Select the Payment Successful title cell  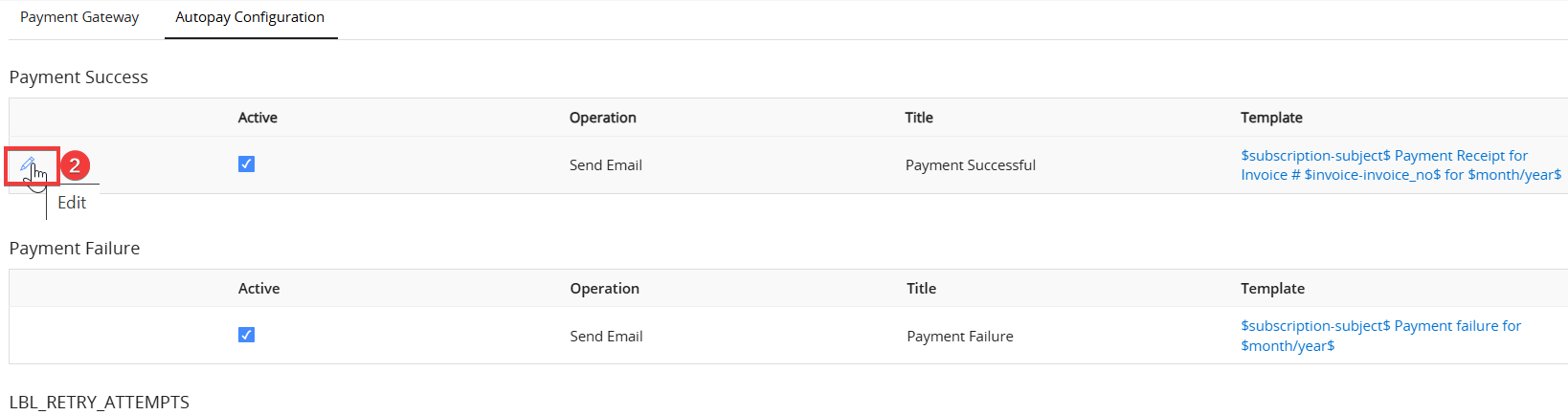(971, 165)
